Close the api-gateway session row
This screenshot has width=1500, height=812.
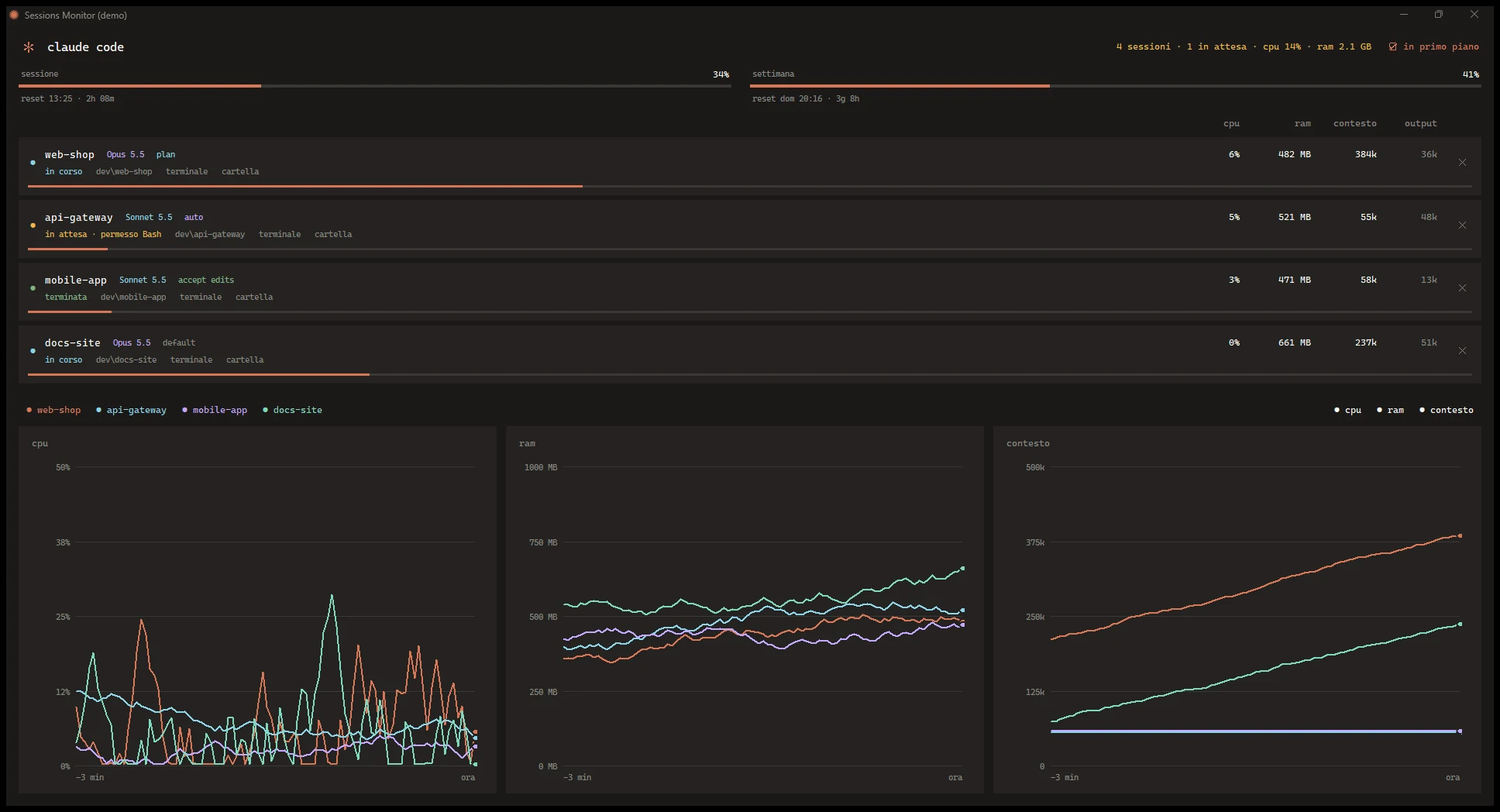pos(1462,225)
